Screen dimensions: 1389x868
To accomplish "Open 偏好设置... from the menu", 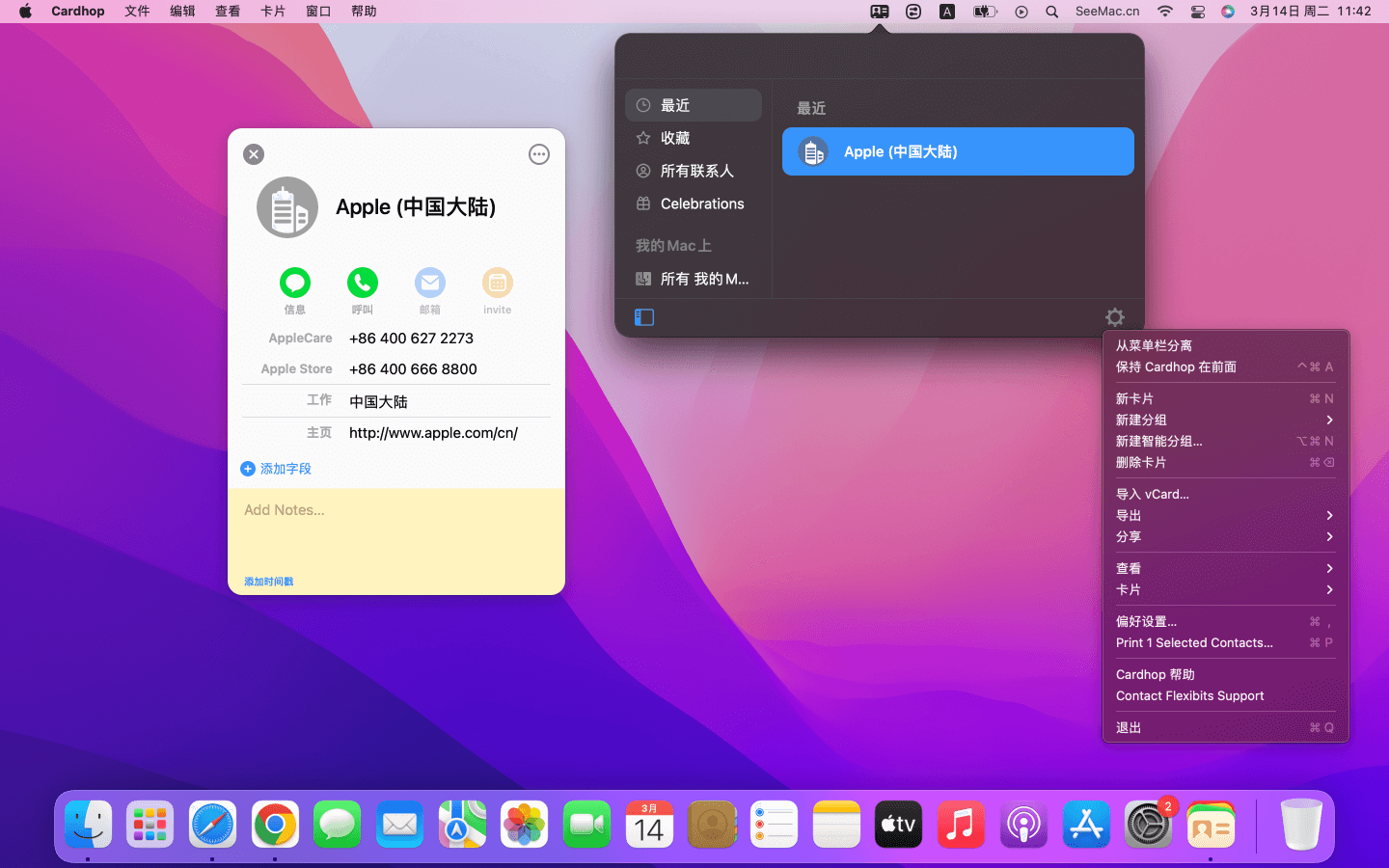I will (1225, 621).
